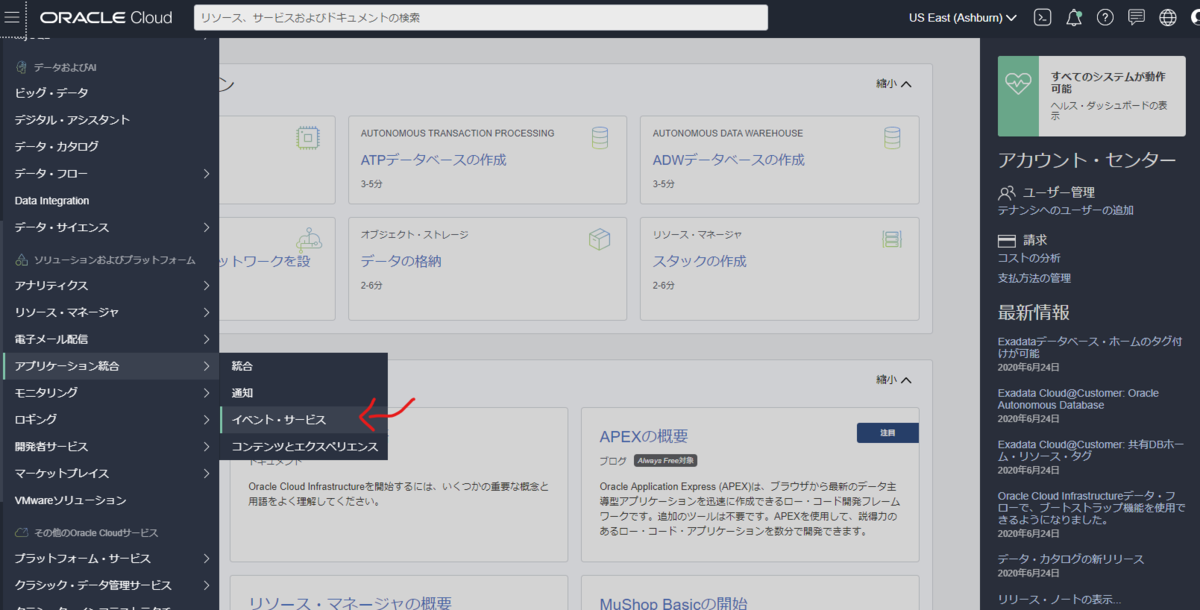Click the compute chip icon card
This screenshot has height=610, width=1200.
click(x=308, y=137)
